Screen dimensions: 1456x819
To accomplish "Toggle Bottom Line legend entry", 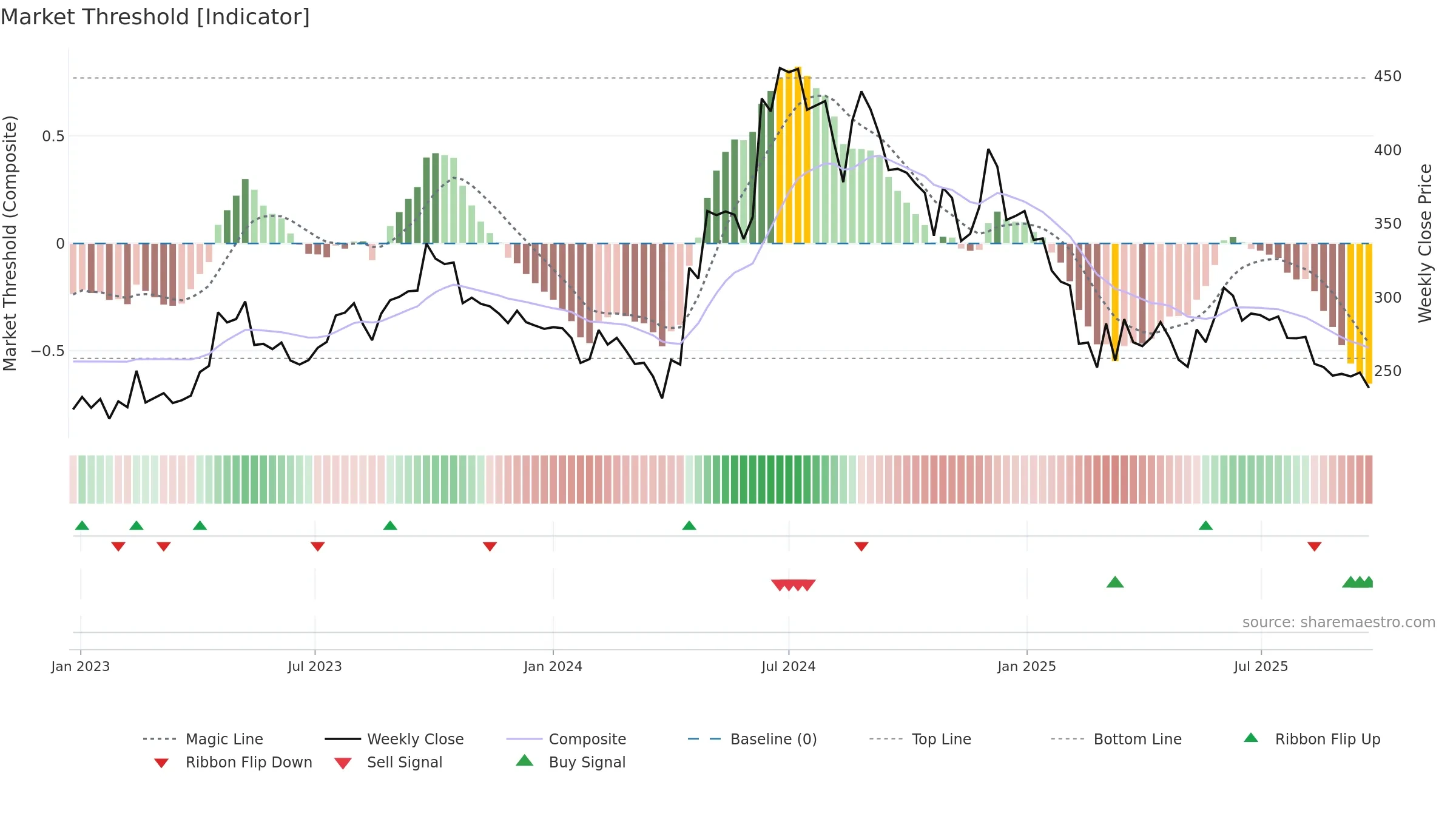I will click(x=1117, y=739).
